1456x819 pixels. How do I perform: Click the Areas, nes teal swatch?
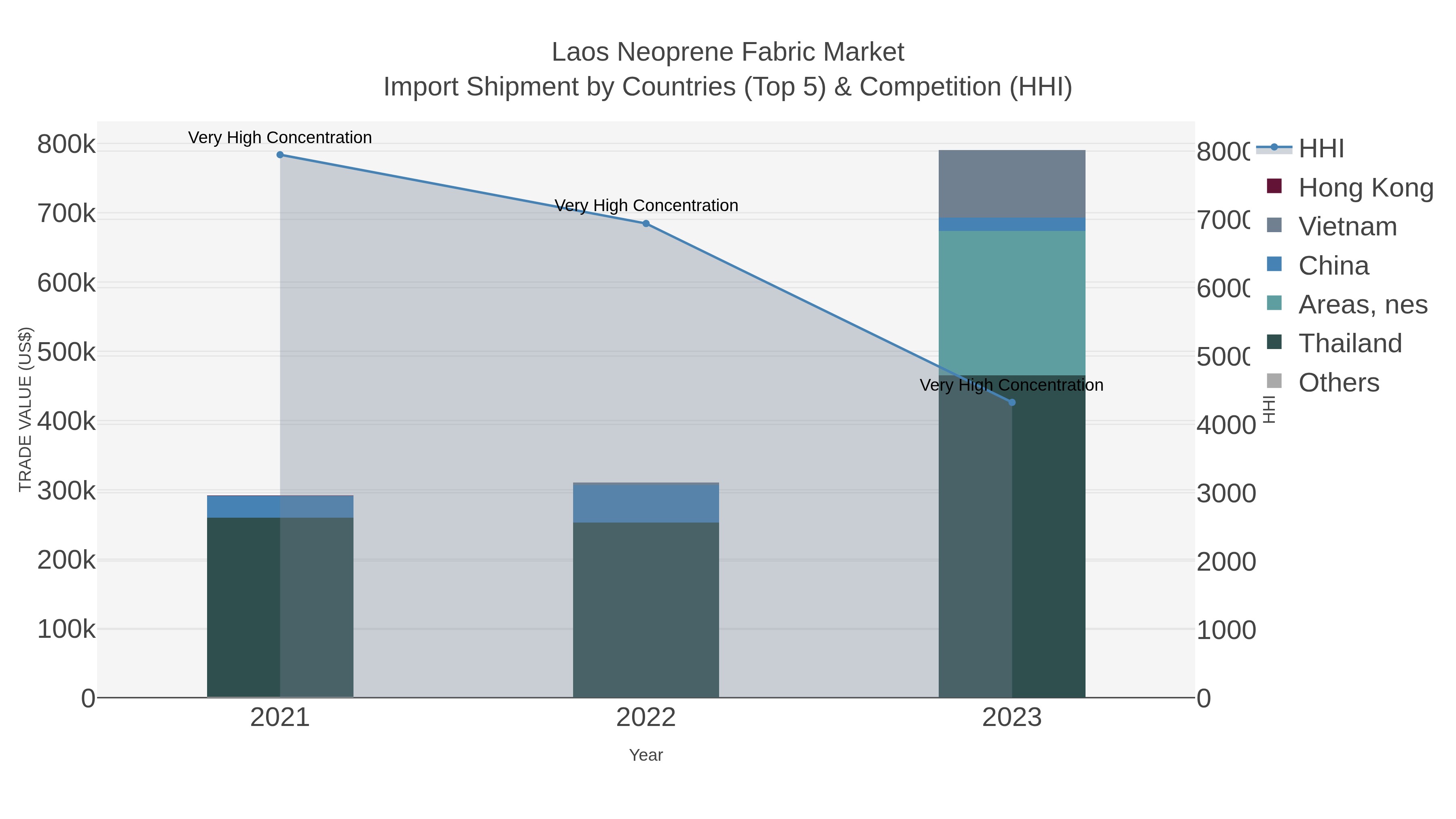coord(1274,303)
